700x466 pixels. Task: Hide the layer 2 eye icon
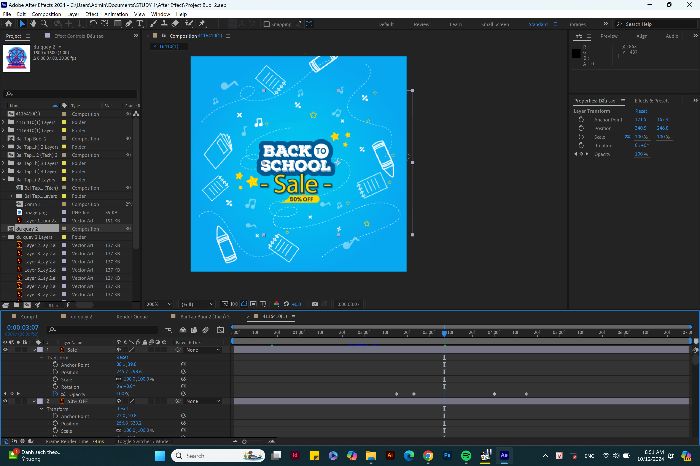(x=5, y=401)
